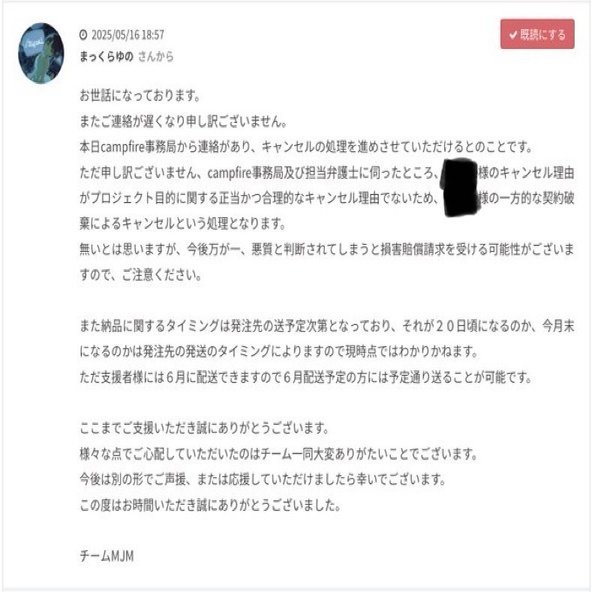Click the 既読にする button

click(537, 34)
